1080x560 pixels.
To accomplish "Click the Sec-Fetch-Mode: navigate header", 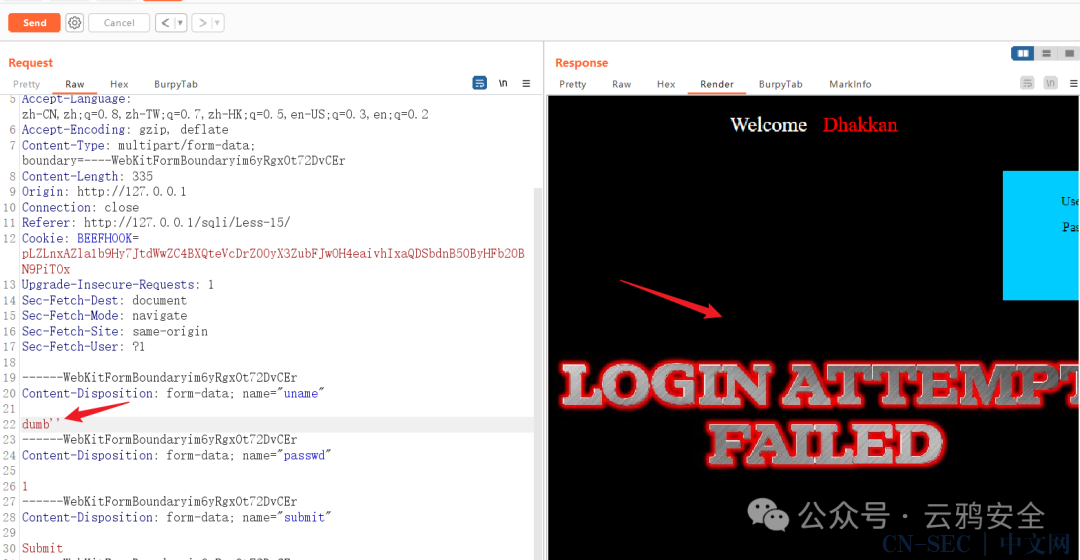I will (104, 315).
